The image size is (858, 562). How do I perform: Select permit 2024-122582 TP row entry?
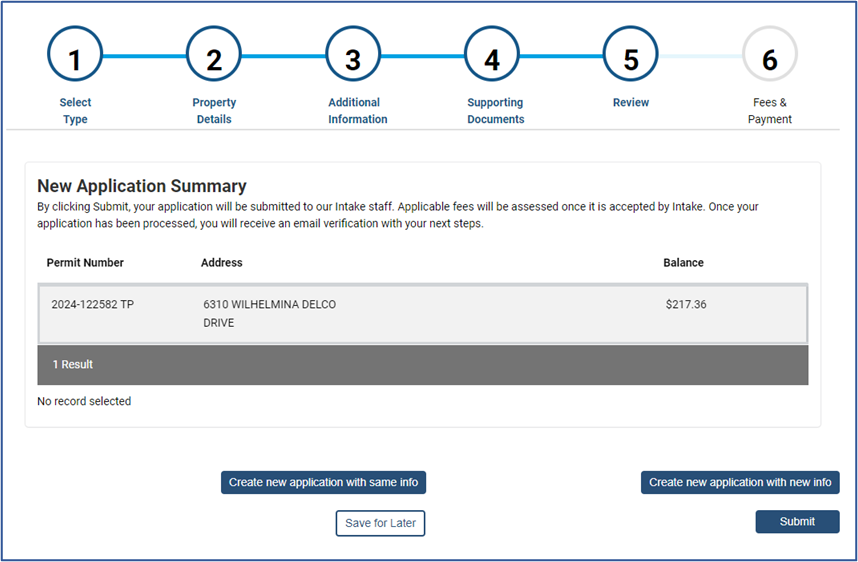(x=92, y=305)
